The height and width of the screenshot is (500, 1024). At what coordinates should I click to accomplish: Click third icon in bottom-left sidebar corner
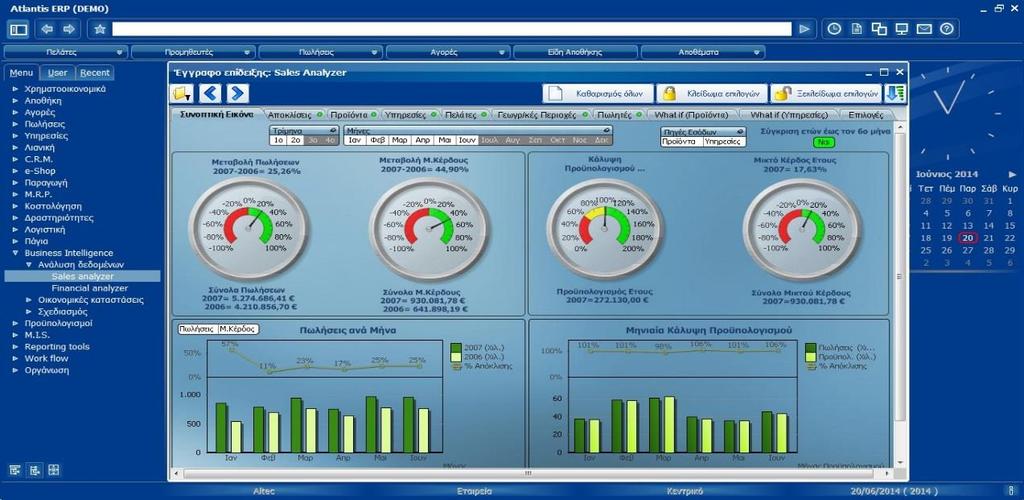(54, 470)
